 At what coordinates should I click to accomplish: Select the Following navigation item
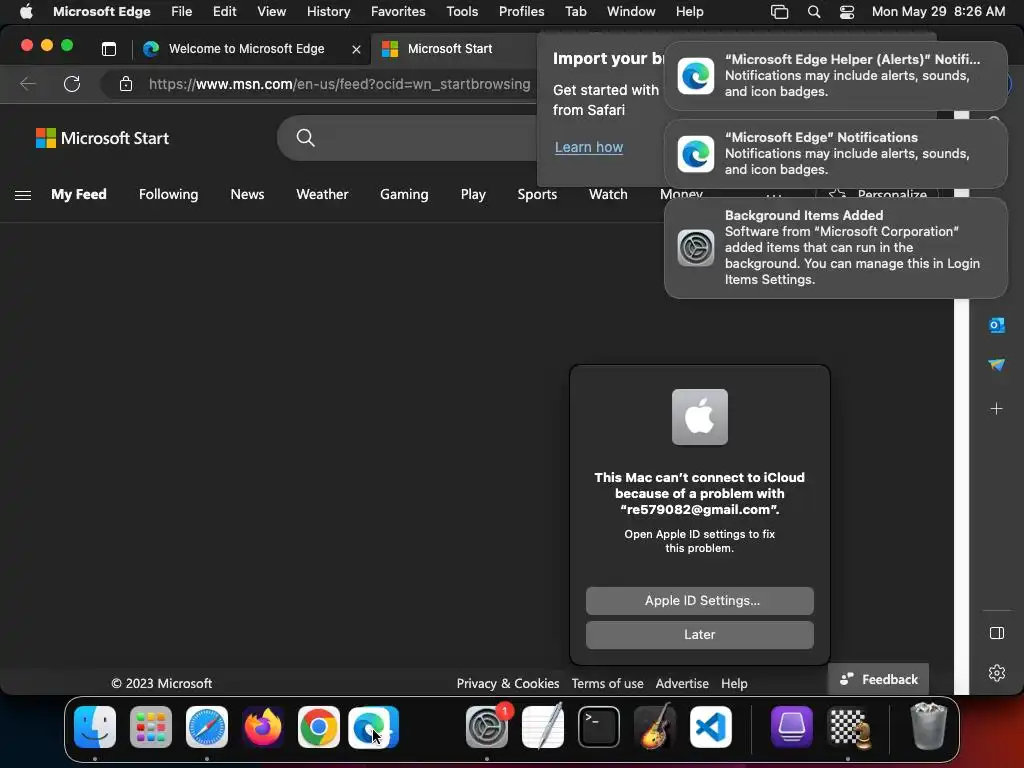coord(168,195)
